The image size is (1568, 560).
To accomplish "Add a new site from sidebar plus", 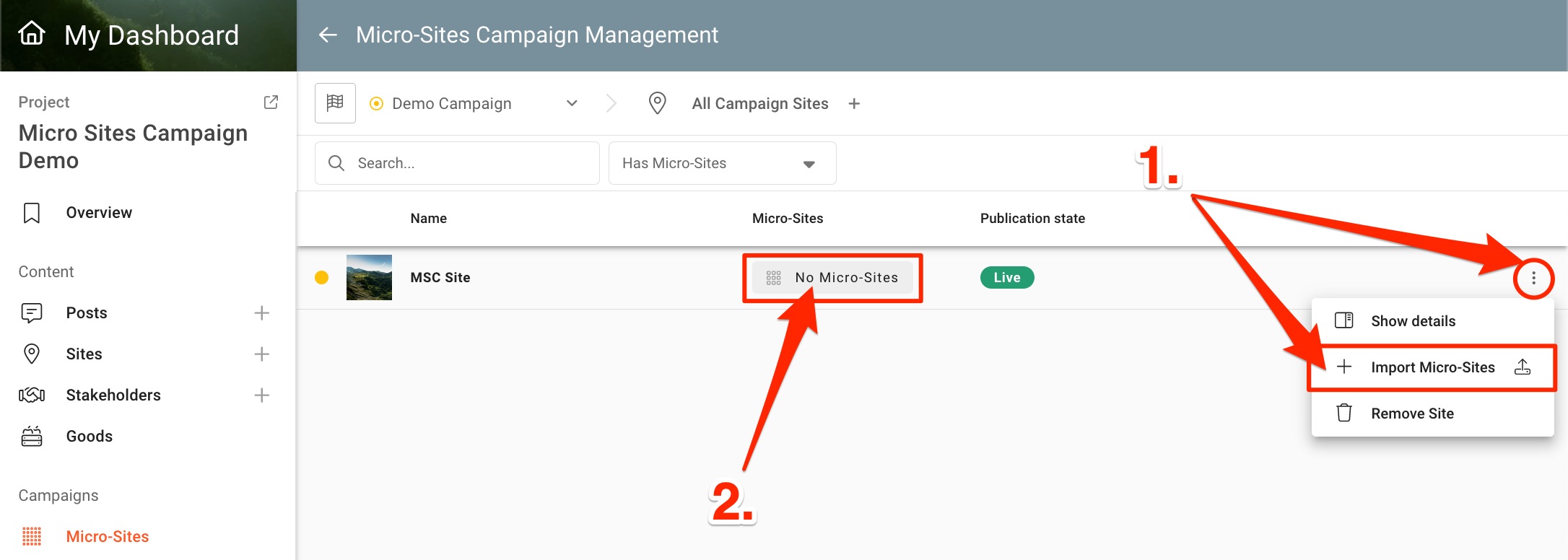I will (261, 354).
